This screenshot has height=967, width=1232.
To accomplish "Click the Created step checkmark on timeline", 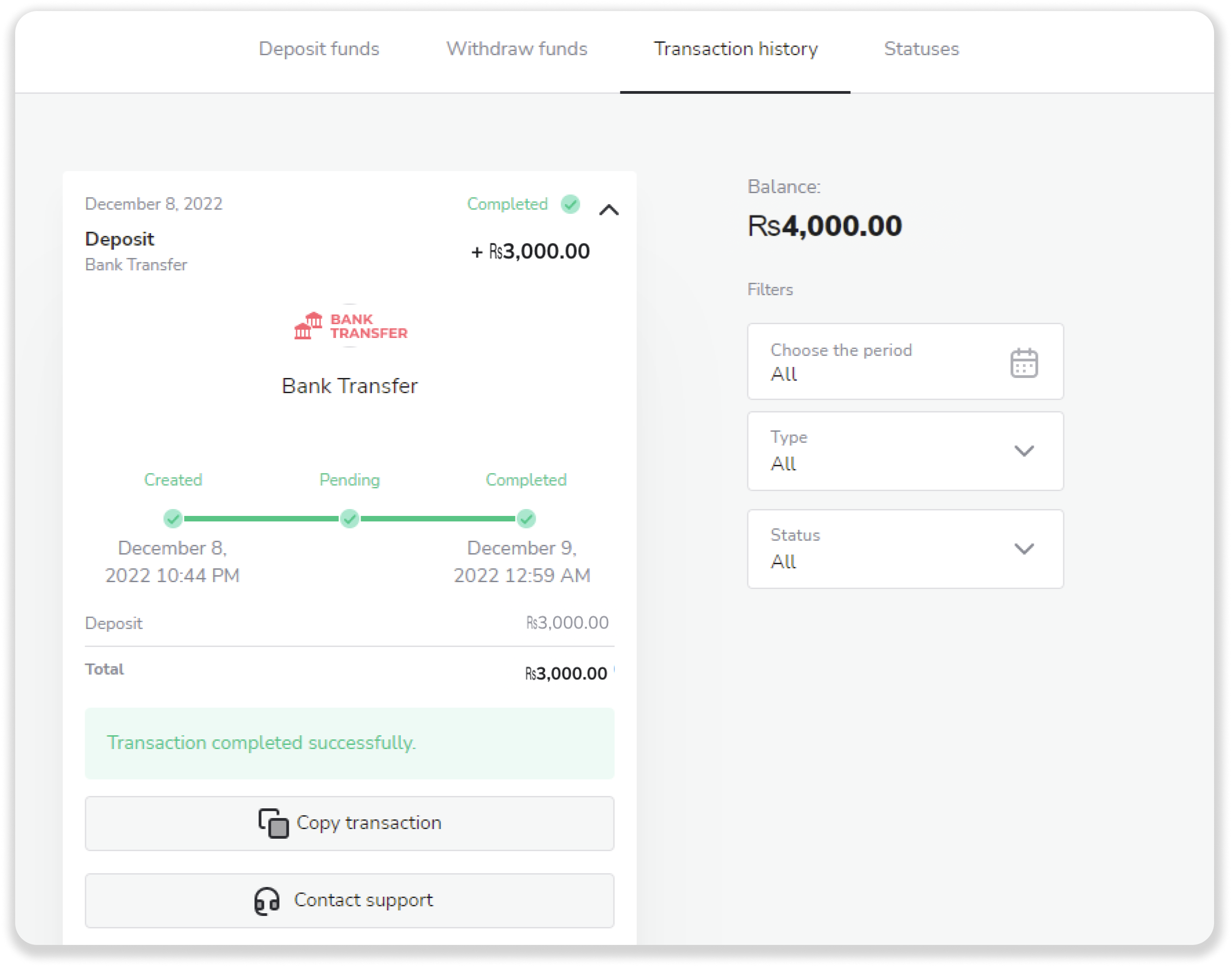I will point(173,518).
